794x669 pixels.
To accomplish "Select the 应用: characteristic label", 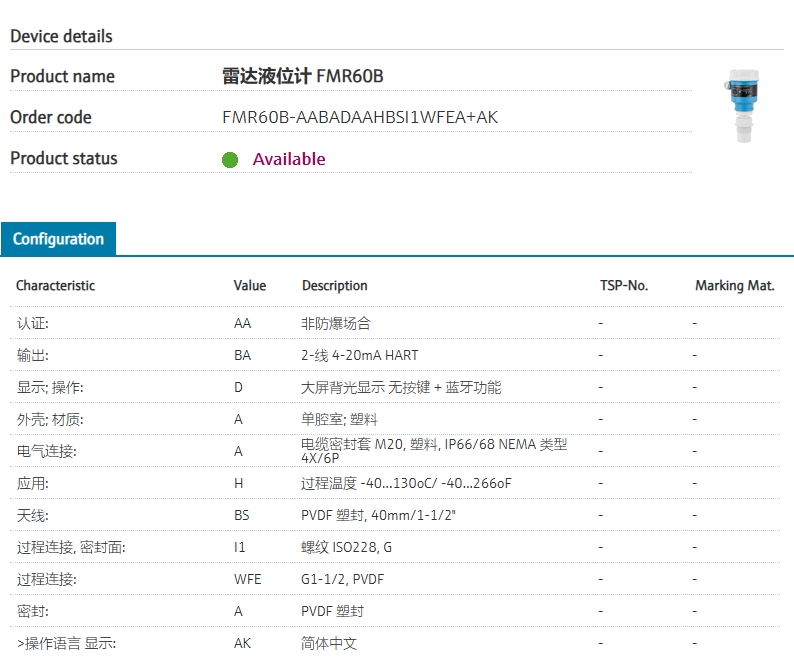I will pyautogui.click(x=33, y=483).
